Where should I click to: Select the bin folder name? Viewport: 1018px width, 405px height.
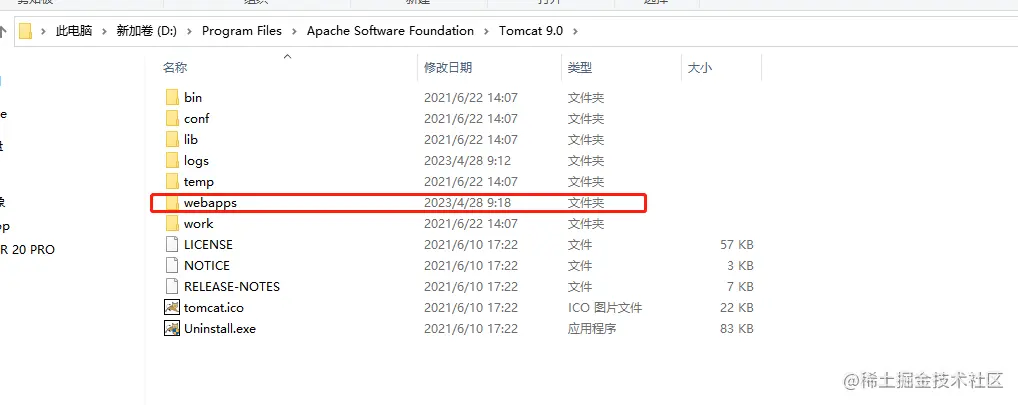(x=193, y=97)
